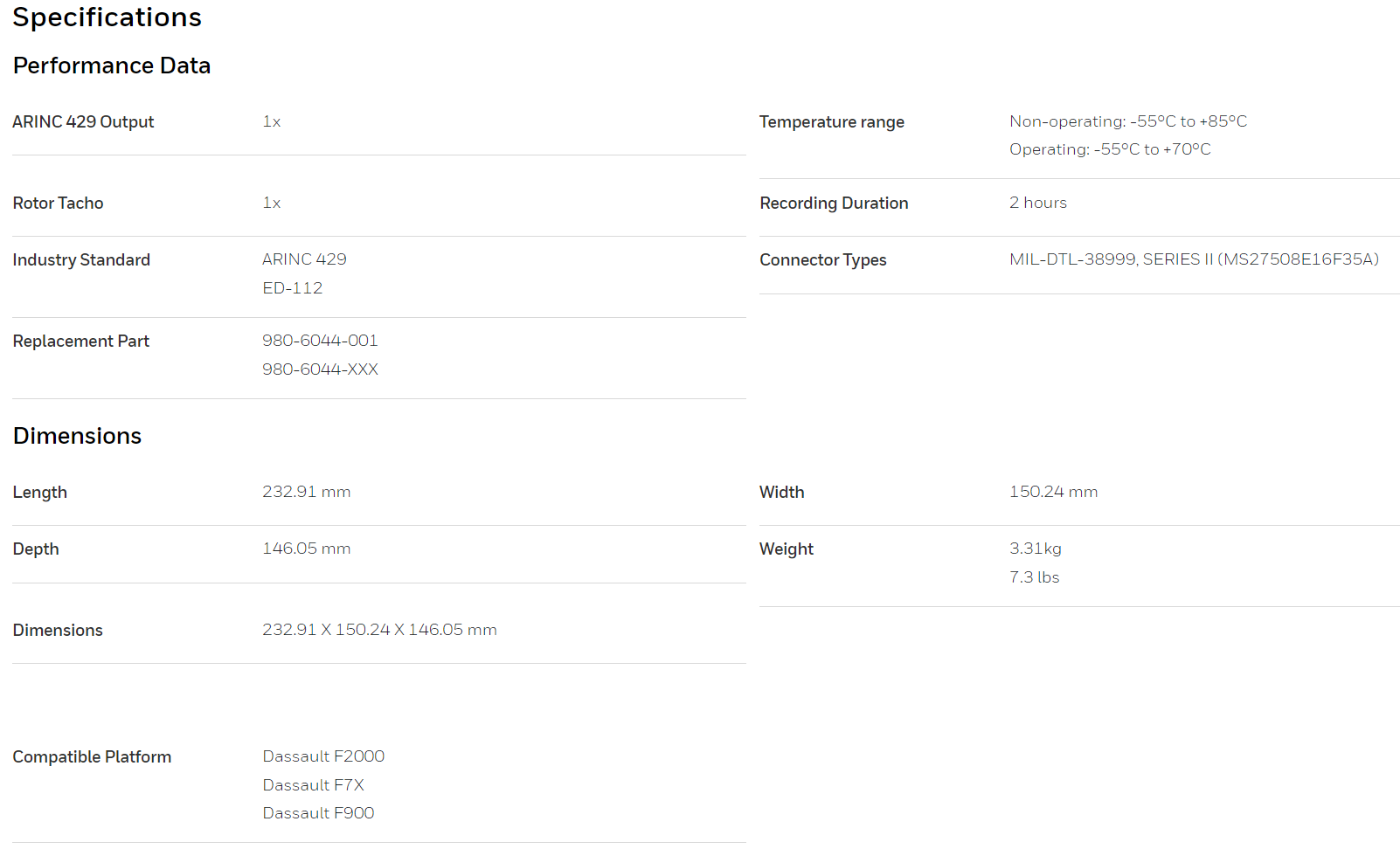This screenshot has width=1400, height=849.
Task: Select the Non-operating temperature value
Action: 1128,121
